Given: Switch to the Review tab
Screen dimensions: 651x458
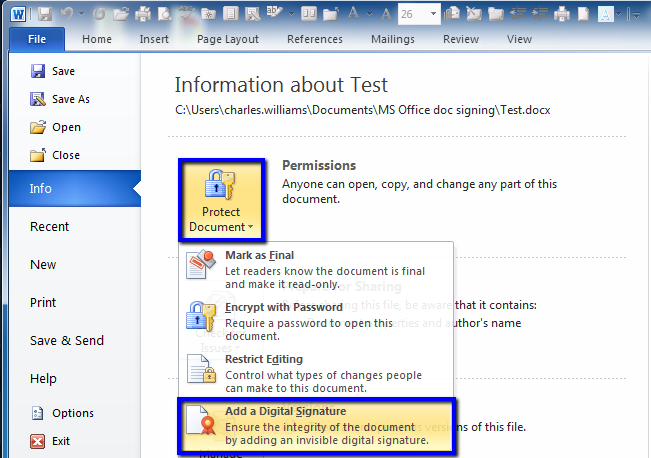Looking at the screenshot, I should (461, 39).
